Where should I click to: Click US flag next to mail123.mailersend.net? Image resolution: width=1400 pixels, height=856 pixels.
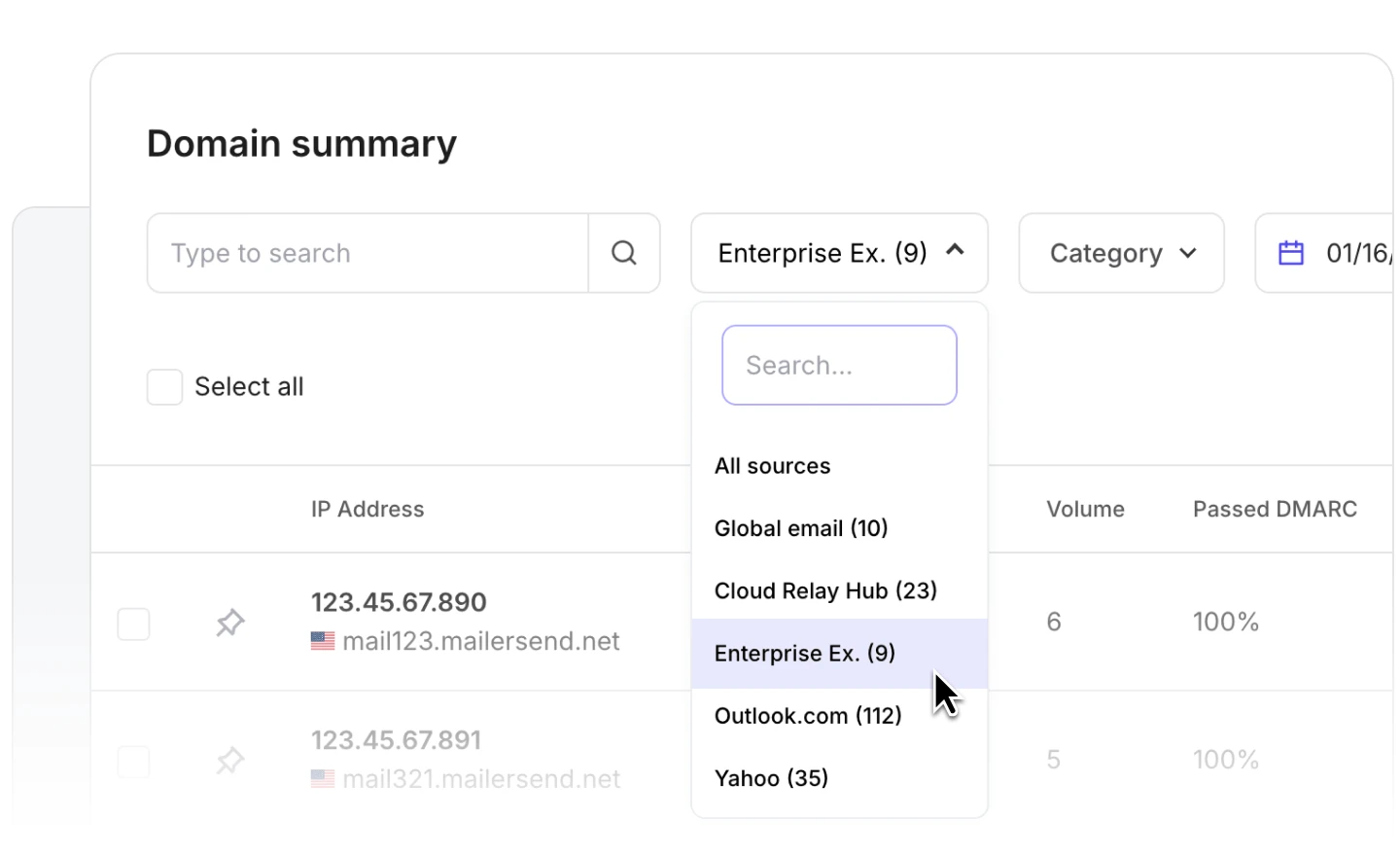pos(323,641)
